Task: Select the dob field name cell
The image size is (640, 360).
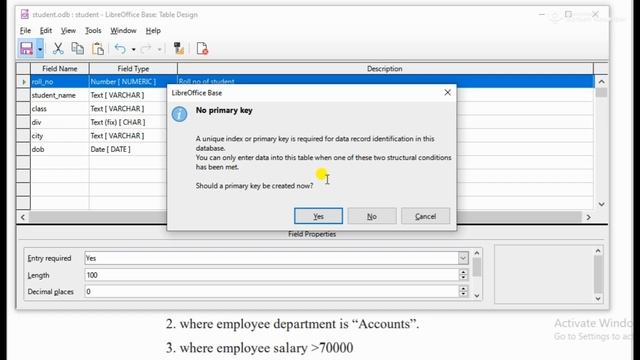Action: [60, 149]
